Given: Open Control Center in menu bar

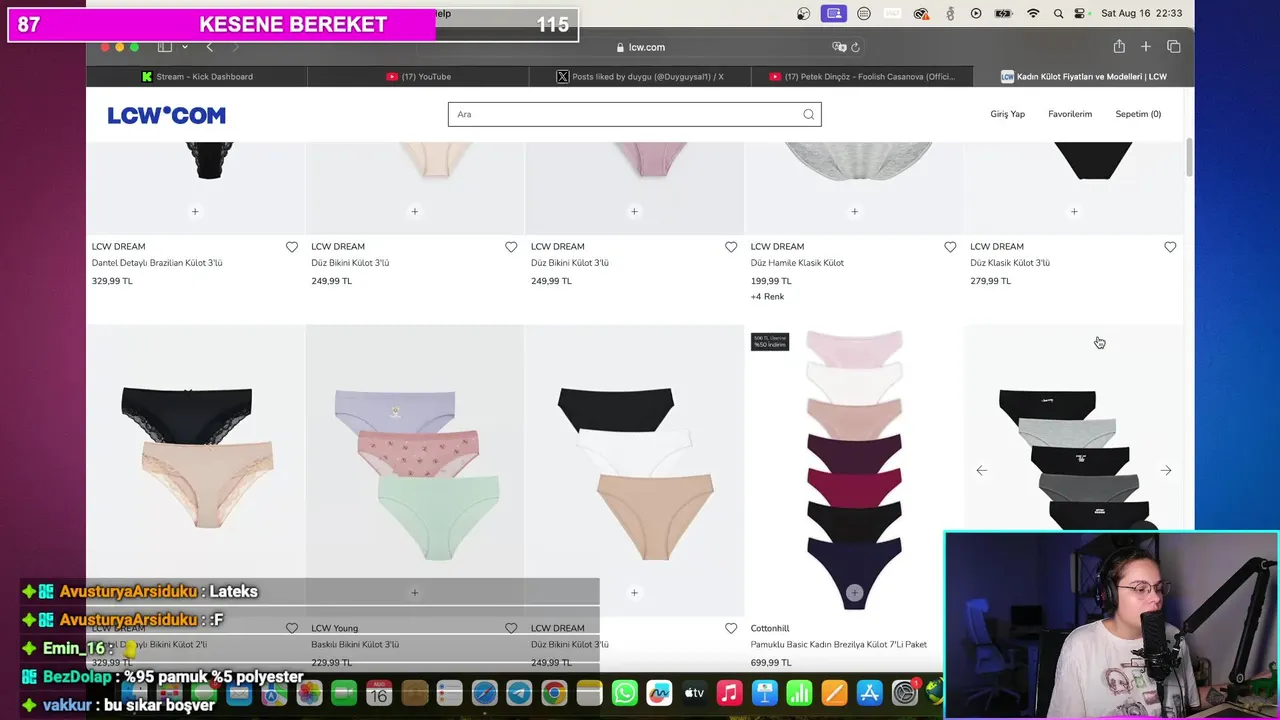Looking at the screenshot, I should [1079, 13].
